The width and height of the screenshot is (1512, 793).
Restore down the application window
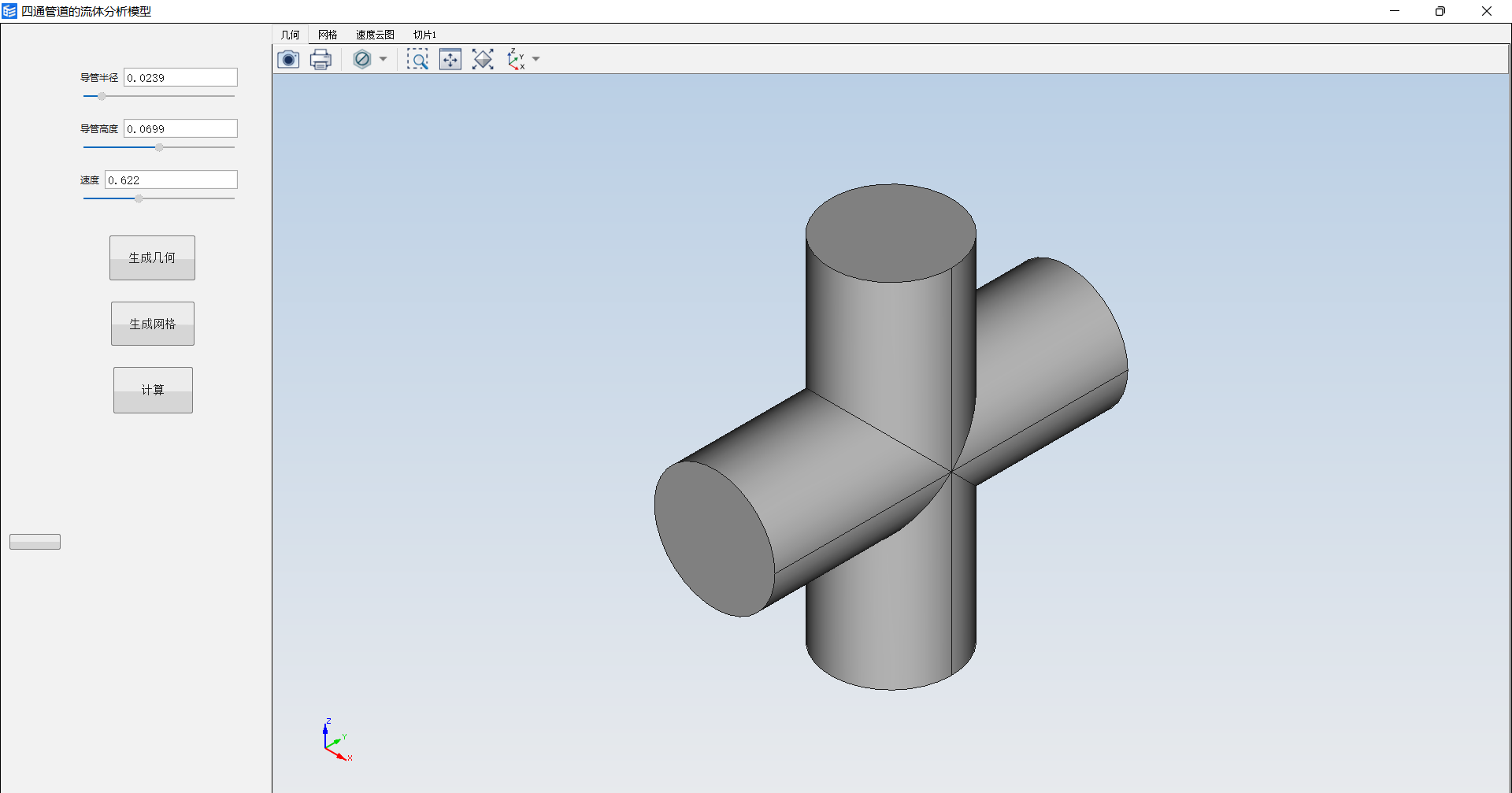(x=1440, y=11)
